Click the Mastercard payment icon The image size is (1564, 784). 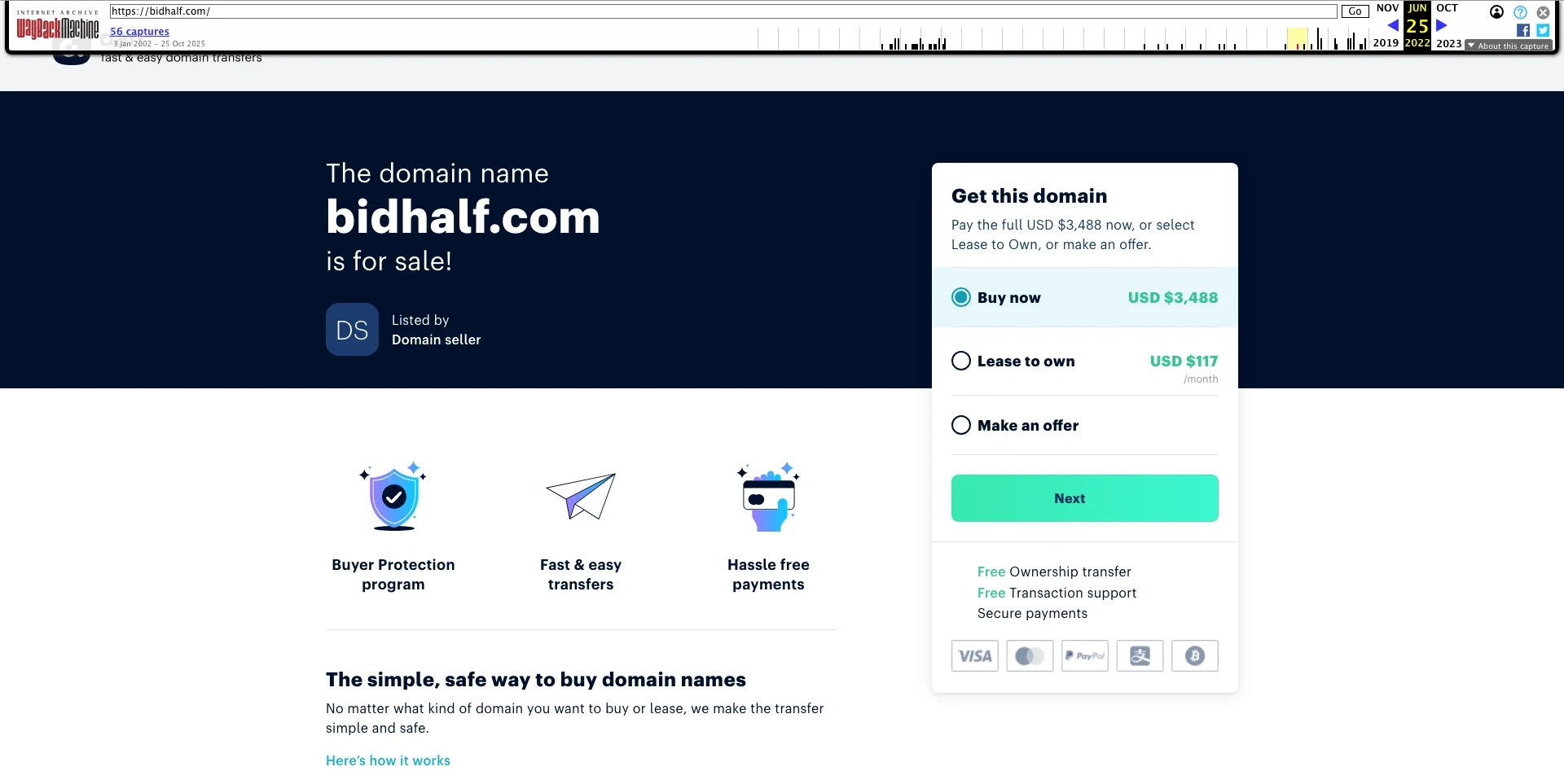click(x=1030, y=655)
